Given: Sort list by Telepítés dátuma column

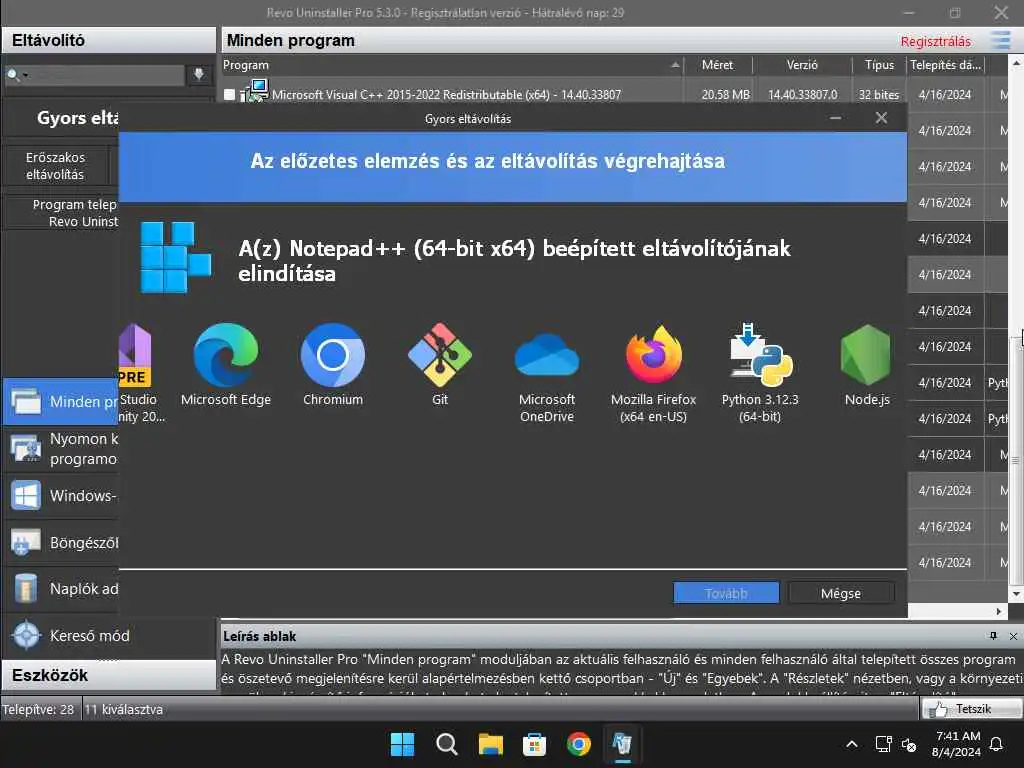Looking at the screenshot, I should click(x=946, y=65).
